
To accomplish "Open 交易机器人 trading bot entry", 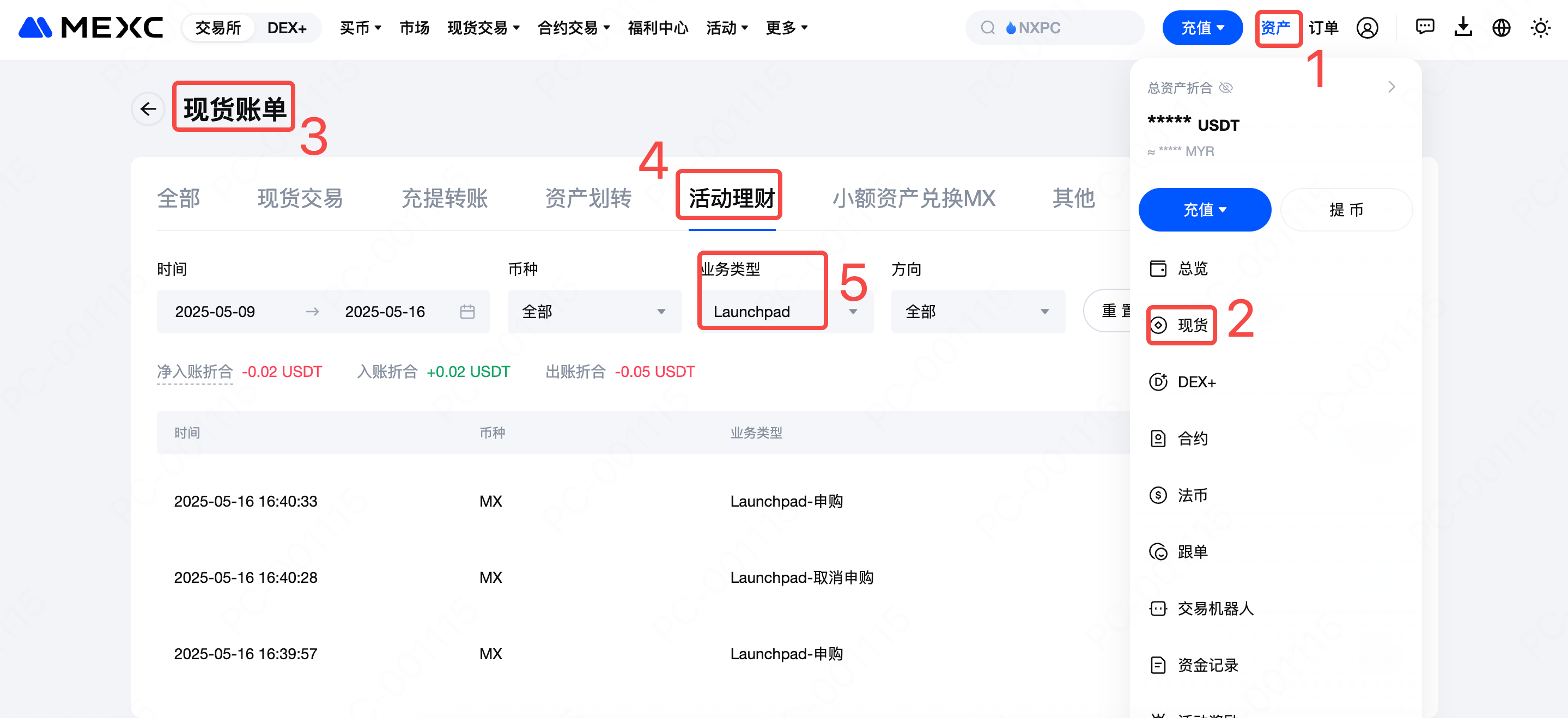I will pyautogui.click(x=1201, y=608).
